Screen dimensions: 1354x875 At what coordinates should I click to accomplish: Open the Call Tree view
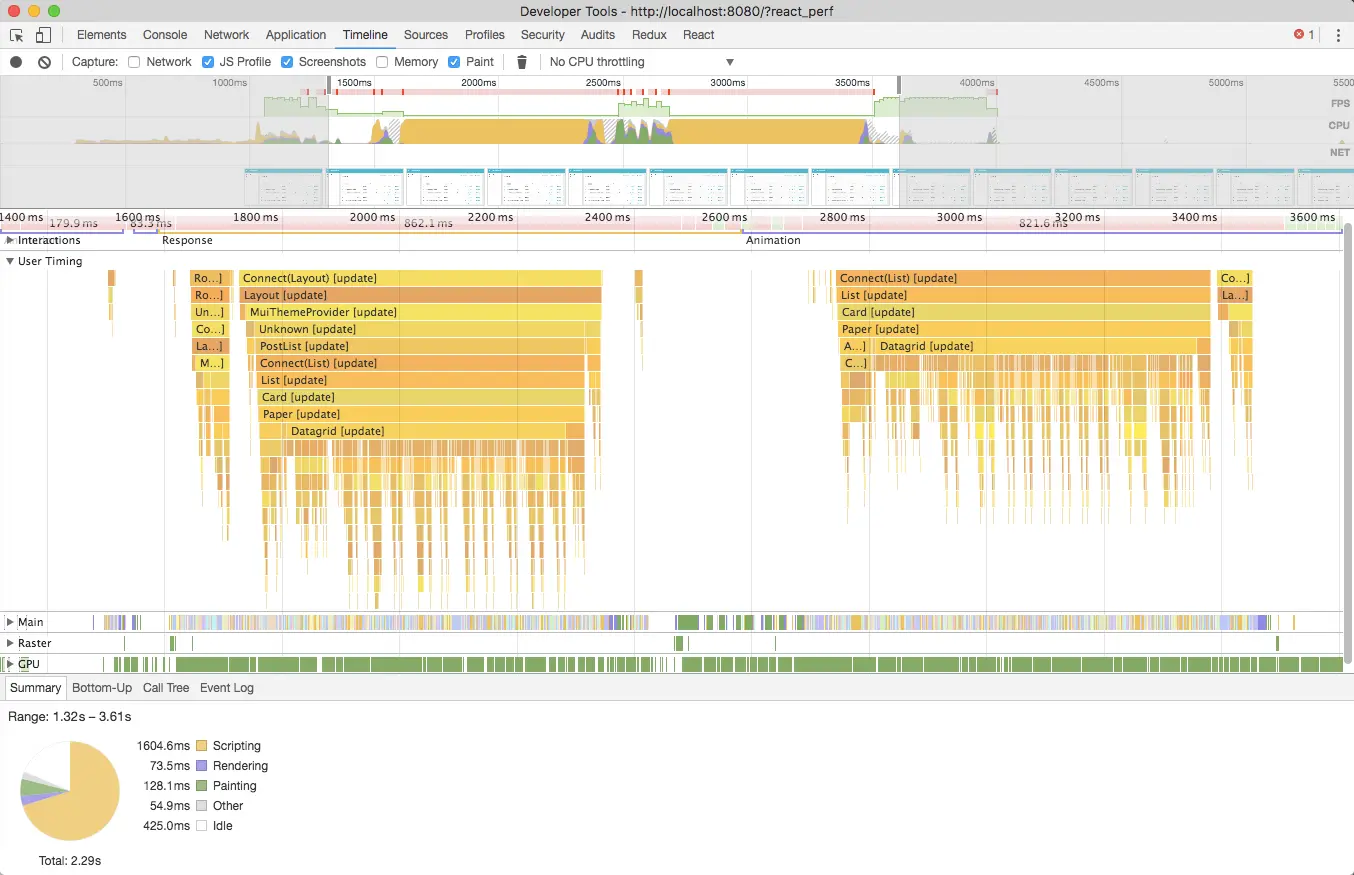(165, 688)
